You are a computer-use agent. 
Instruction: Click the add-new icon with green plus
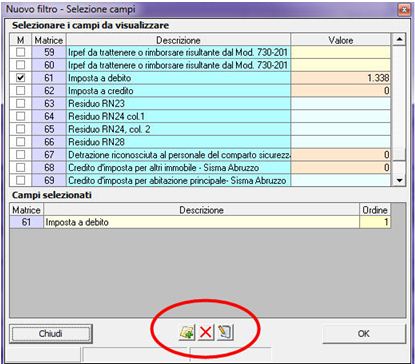187,332
